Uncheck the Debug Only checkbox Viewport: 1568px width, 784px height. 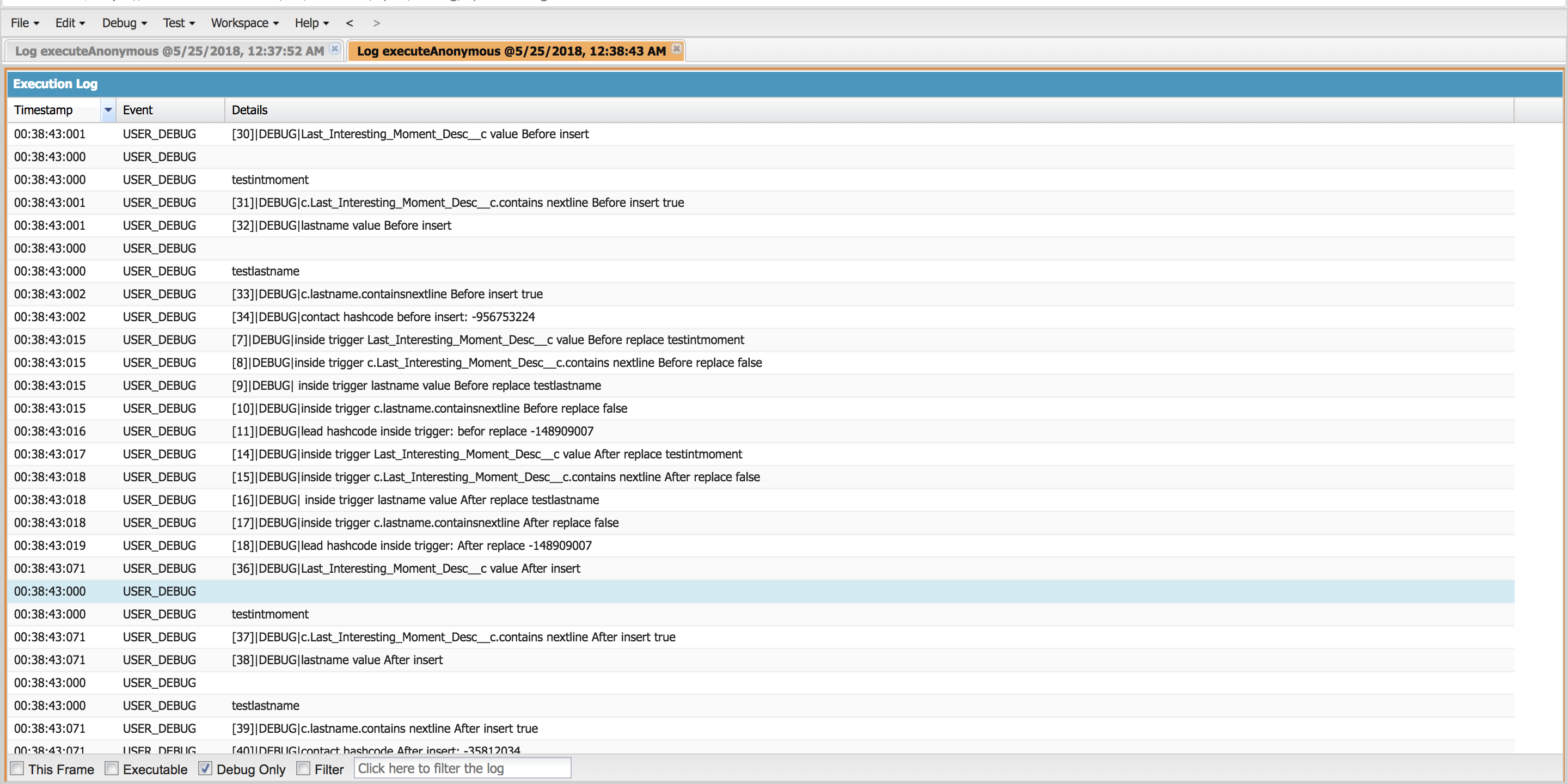(x=205, y=768)
